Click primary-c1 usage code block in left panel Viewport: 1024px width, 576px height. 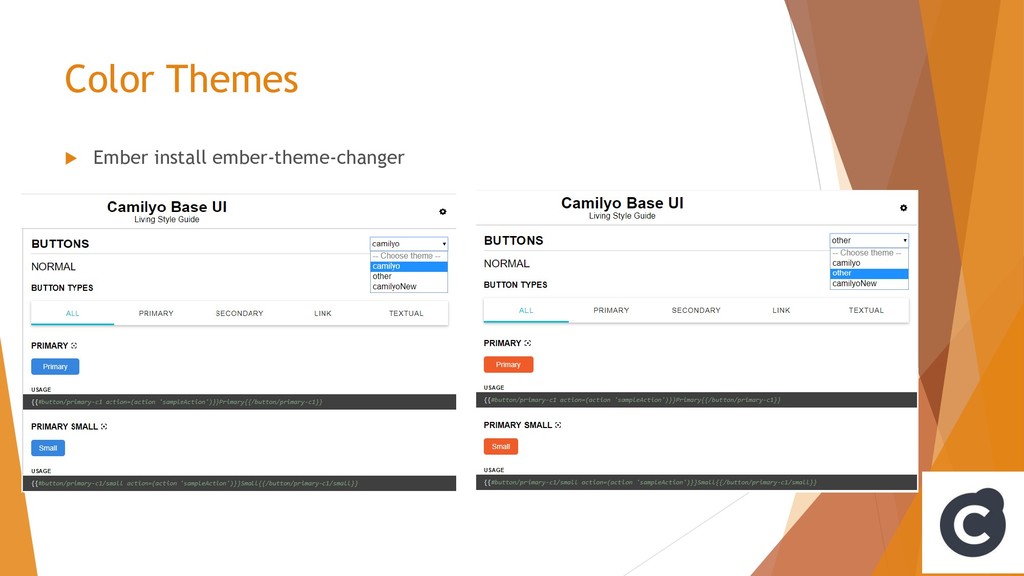(239, 402)
